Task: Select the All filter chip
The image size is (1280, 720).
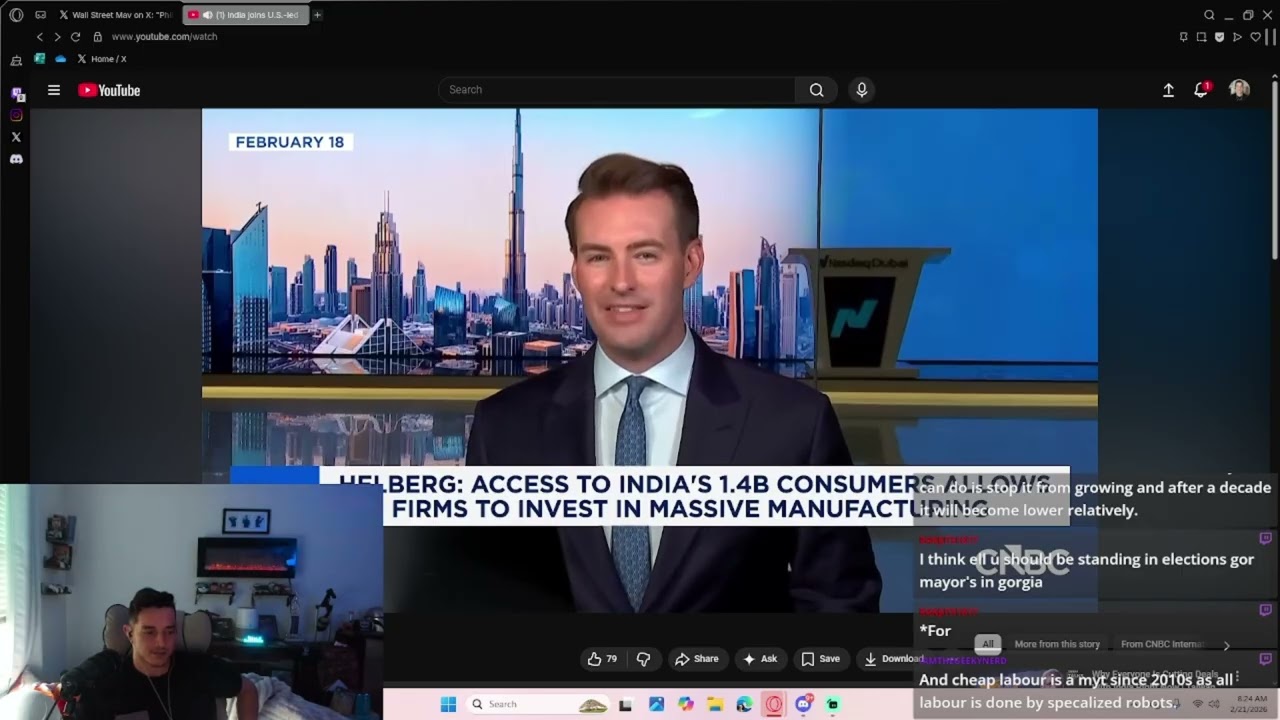Action: 988,644
